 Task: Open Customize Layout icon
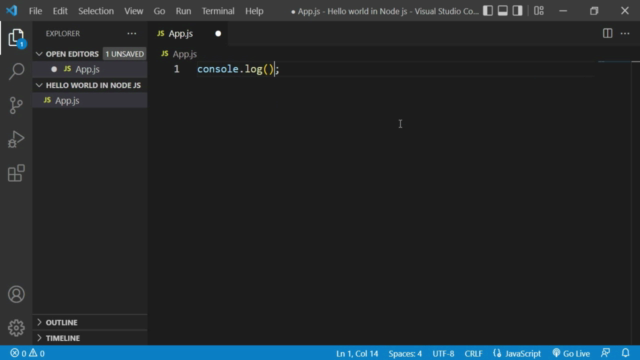pyautogui.click(x=539, y=11)
